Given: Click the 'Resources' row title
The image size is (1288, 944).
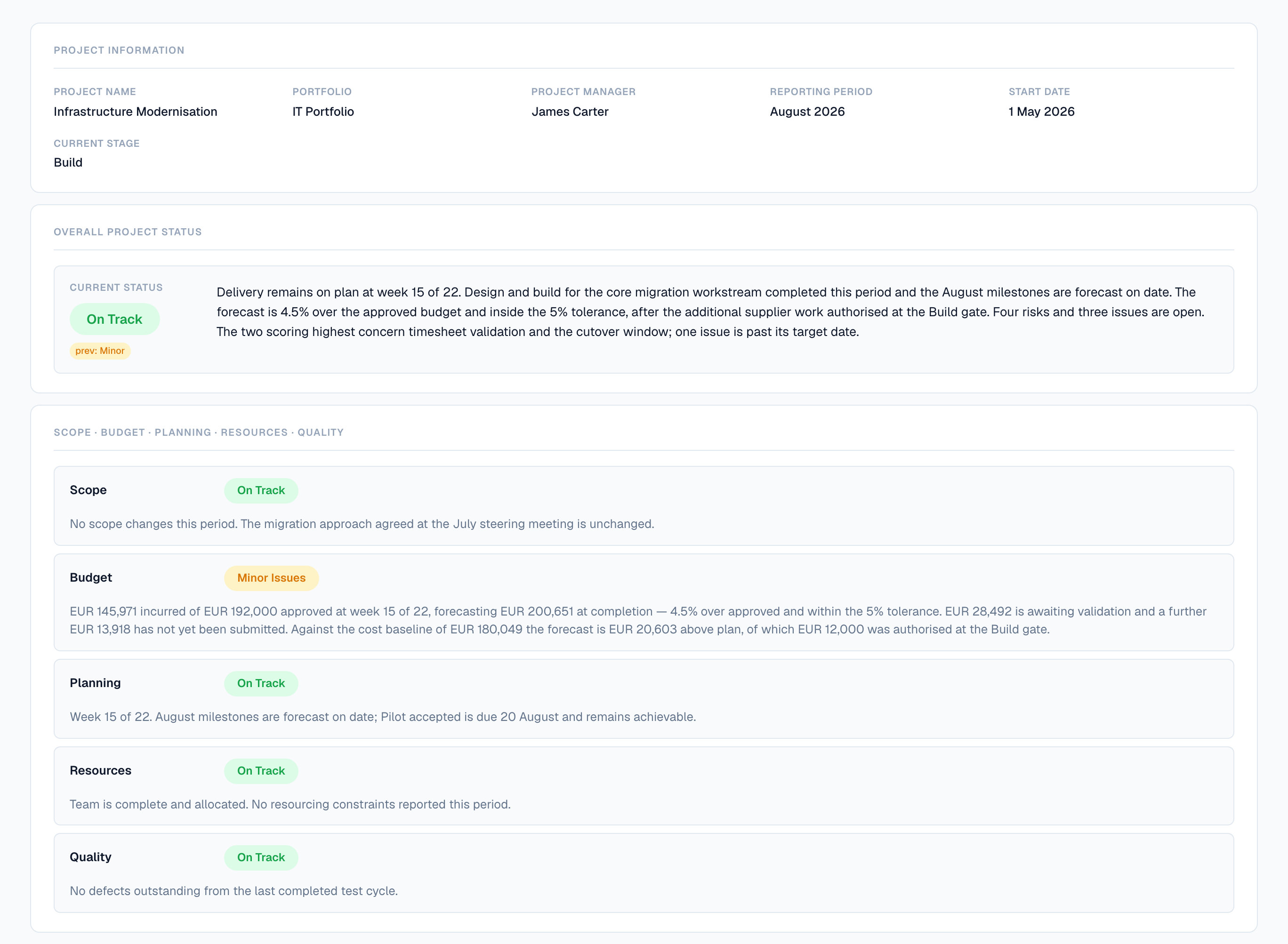Looking at the screenshot, I should point(101,771).
